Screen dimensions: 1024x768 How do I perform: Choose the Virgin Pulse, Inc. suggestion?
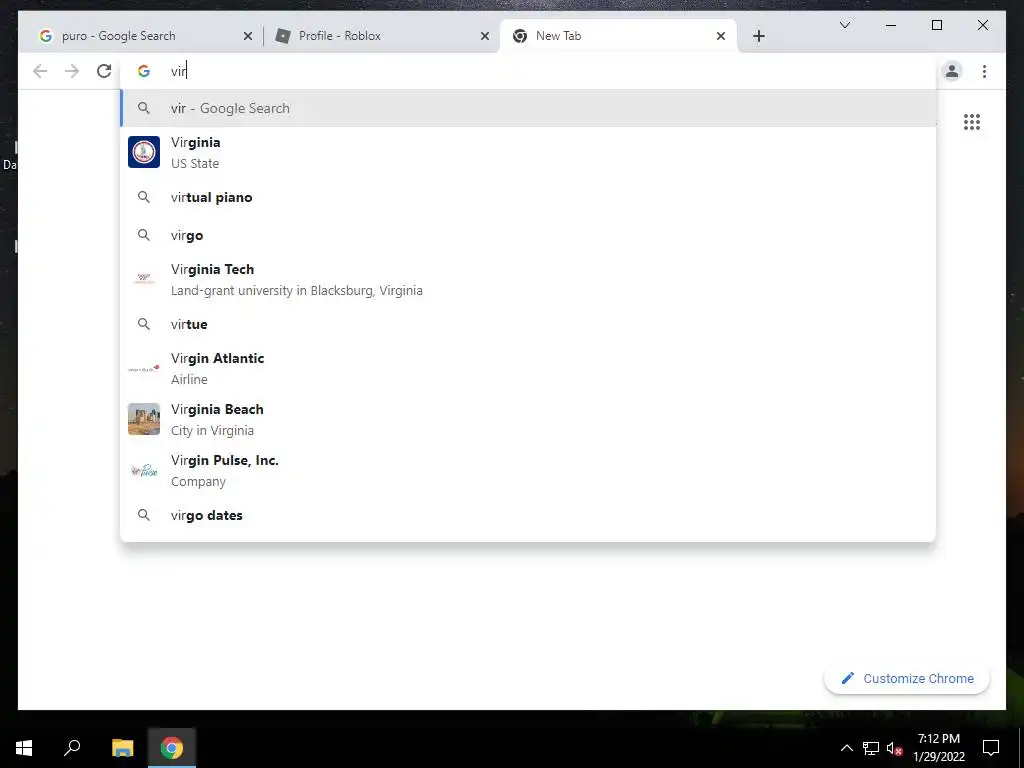[528, 470]
